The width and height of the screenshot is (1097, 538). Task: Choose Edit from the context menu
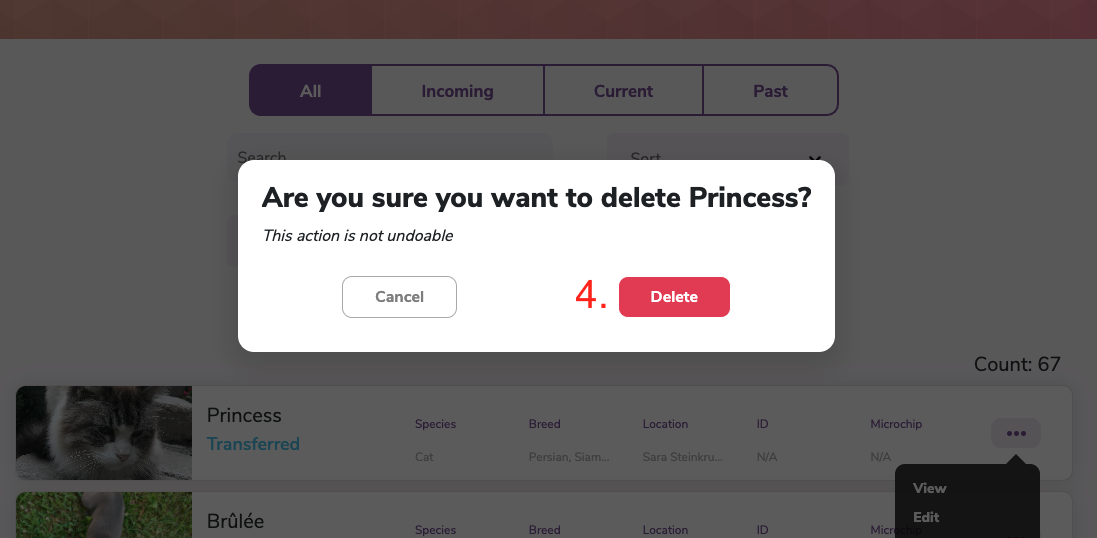pos(927,517)
